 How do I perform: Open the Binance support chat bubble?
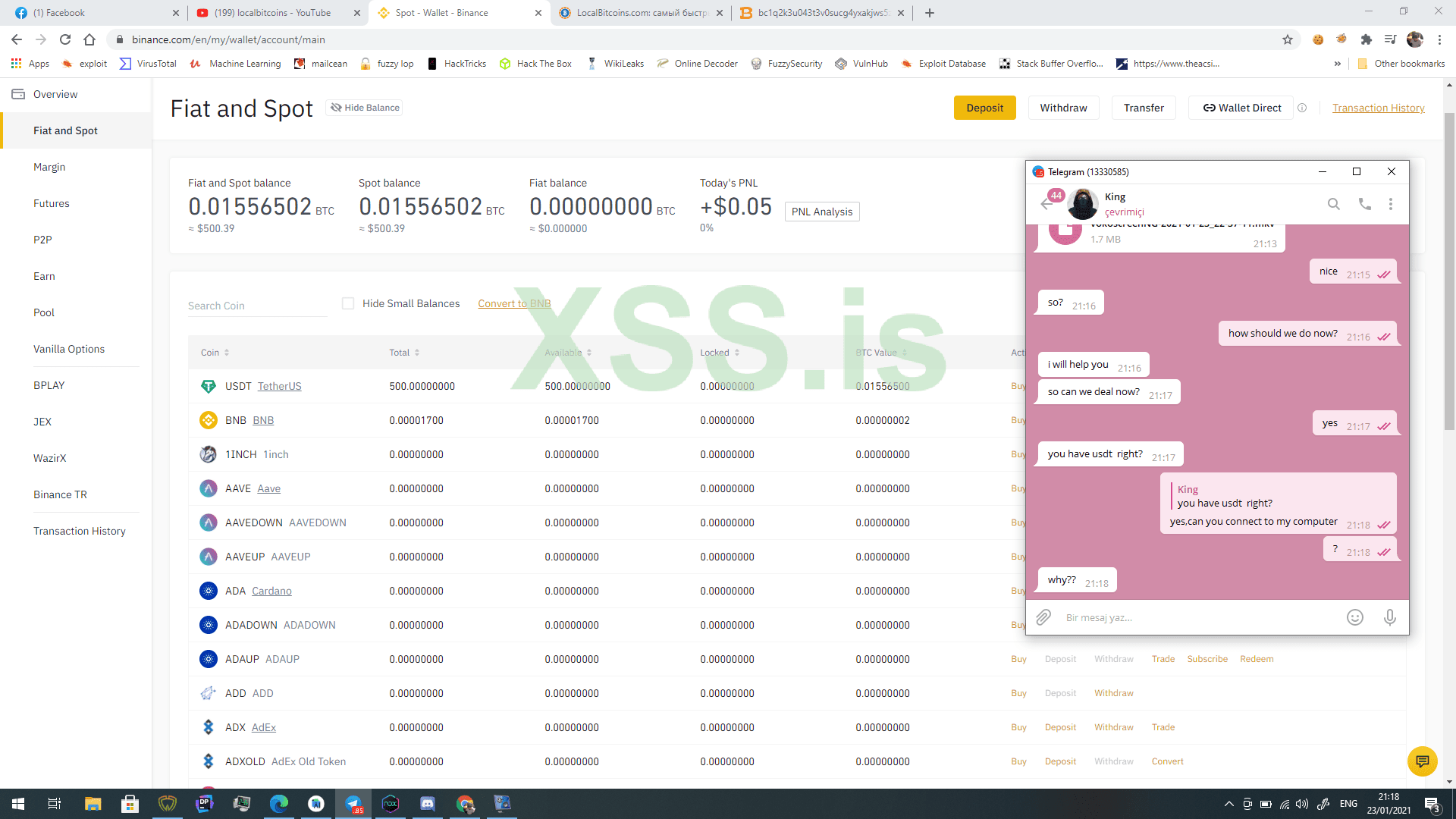click(1423, 761)
